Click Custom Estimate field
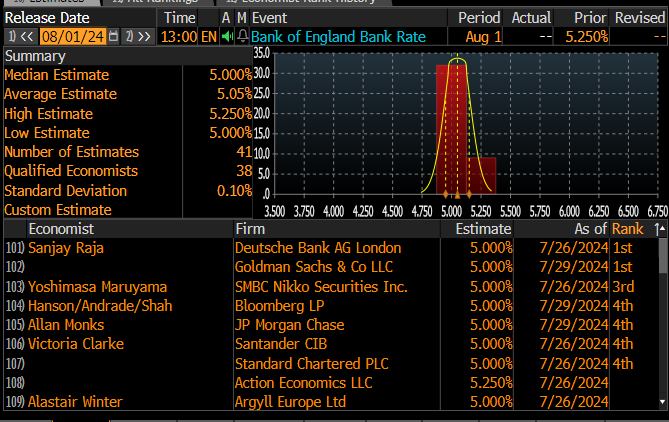669x422 pixels. 218,210
